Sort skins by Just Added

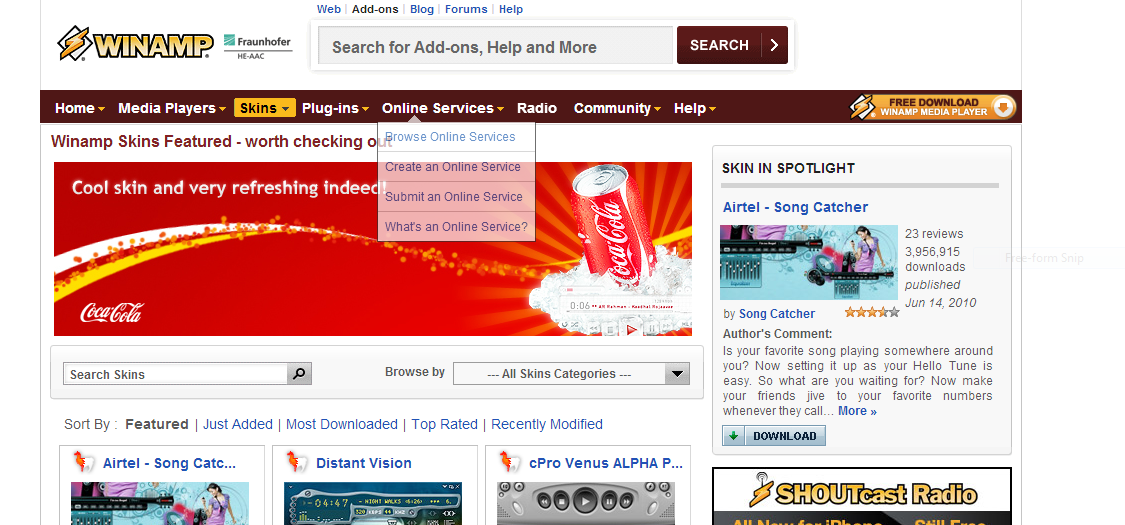pos(237,424)
